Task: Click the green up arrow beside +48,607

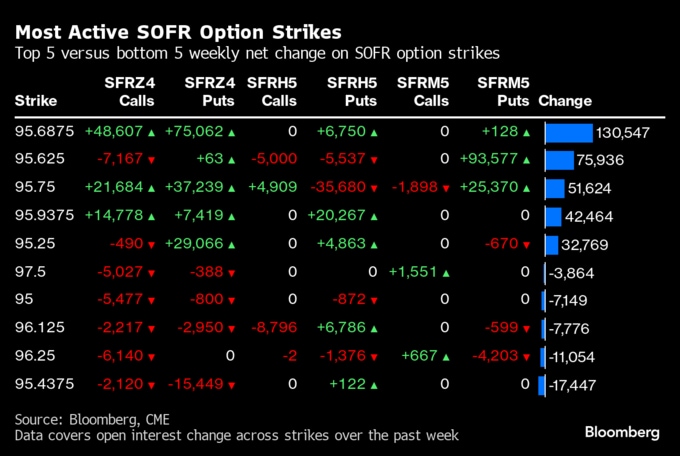Action: [151, 133]
